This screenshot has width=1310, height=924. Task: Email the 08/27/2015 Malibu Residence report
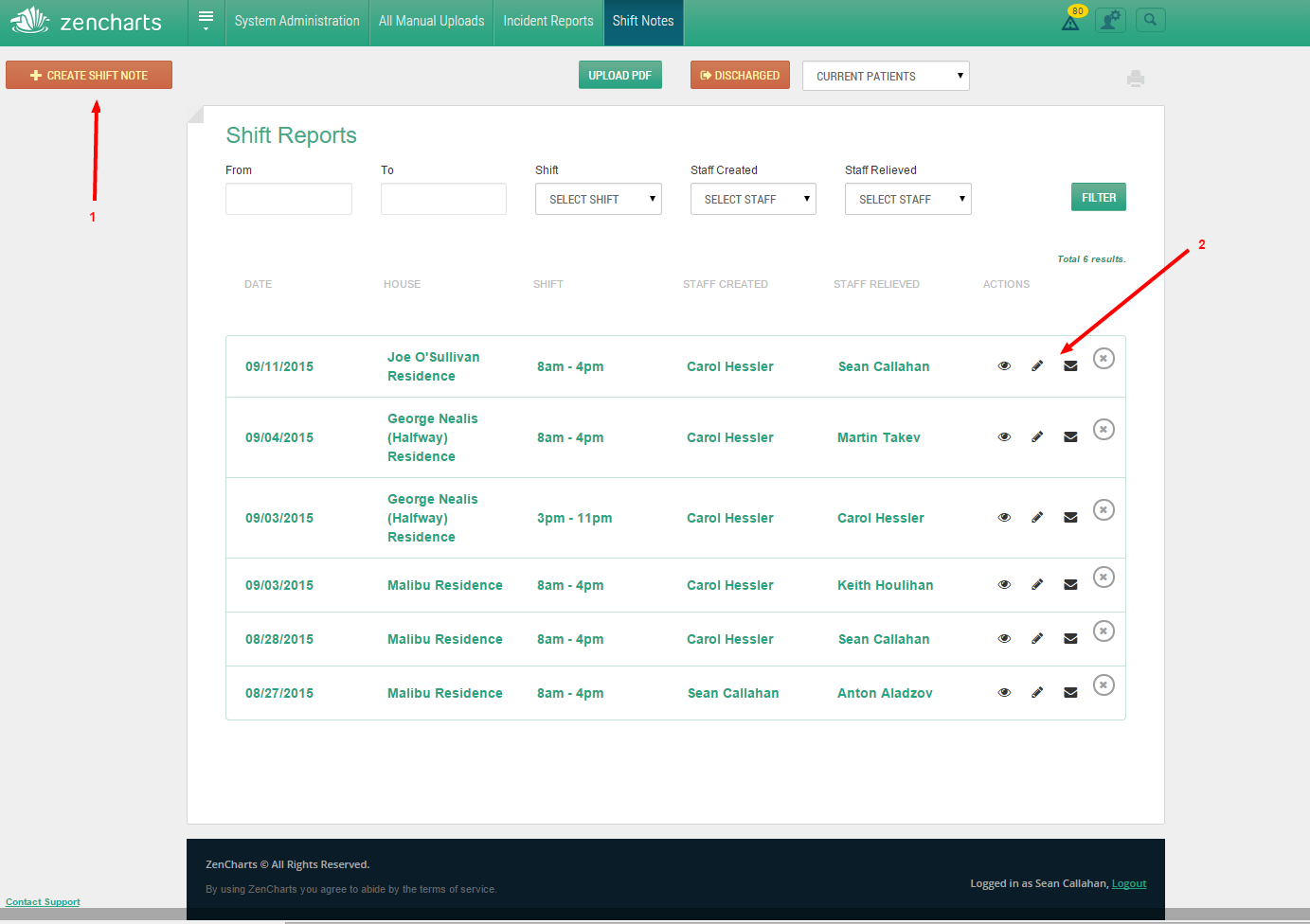(x=1070, y=693)
